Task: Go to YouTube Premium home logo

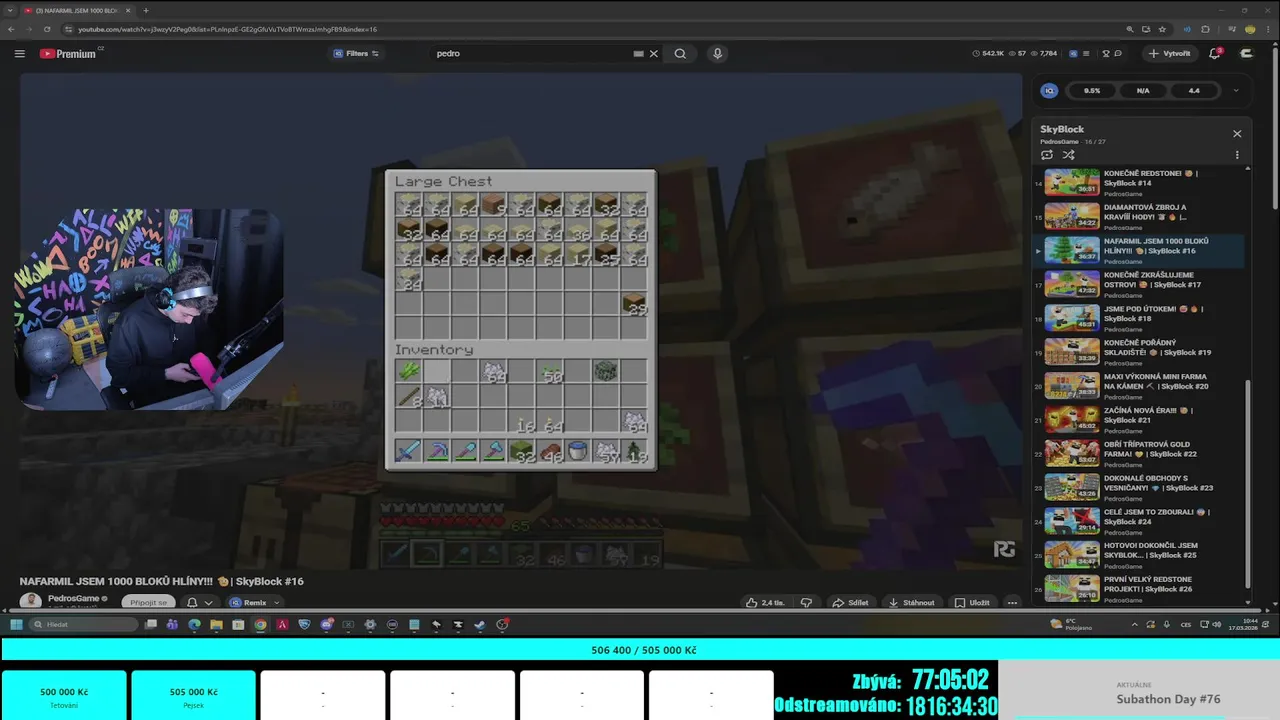Action: (68, 54)
